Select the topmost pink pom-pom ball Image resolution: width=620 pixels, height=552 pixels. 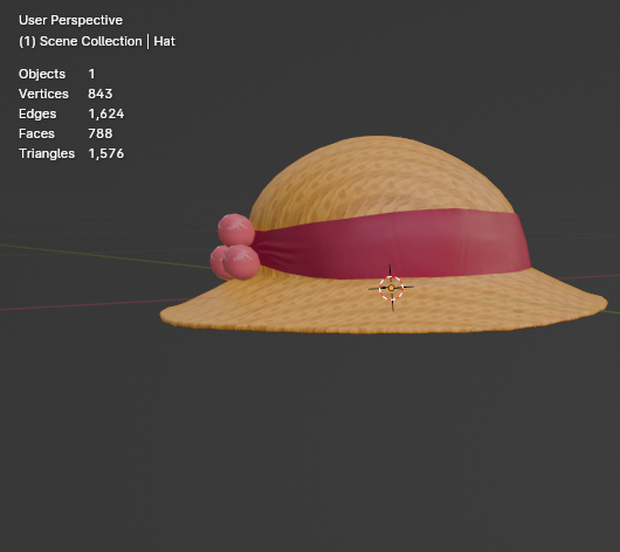[236, 230]
